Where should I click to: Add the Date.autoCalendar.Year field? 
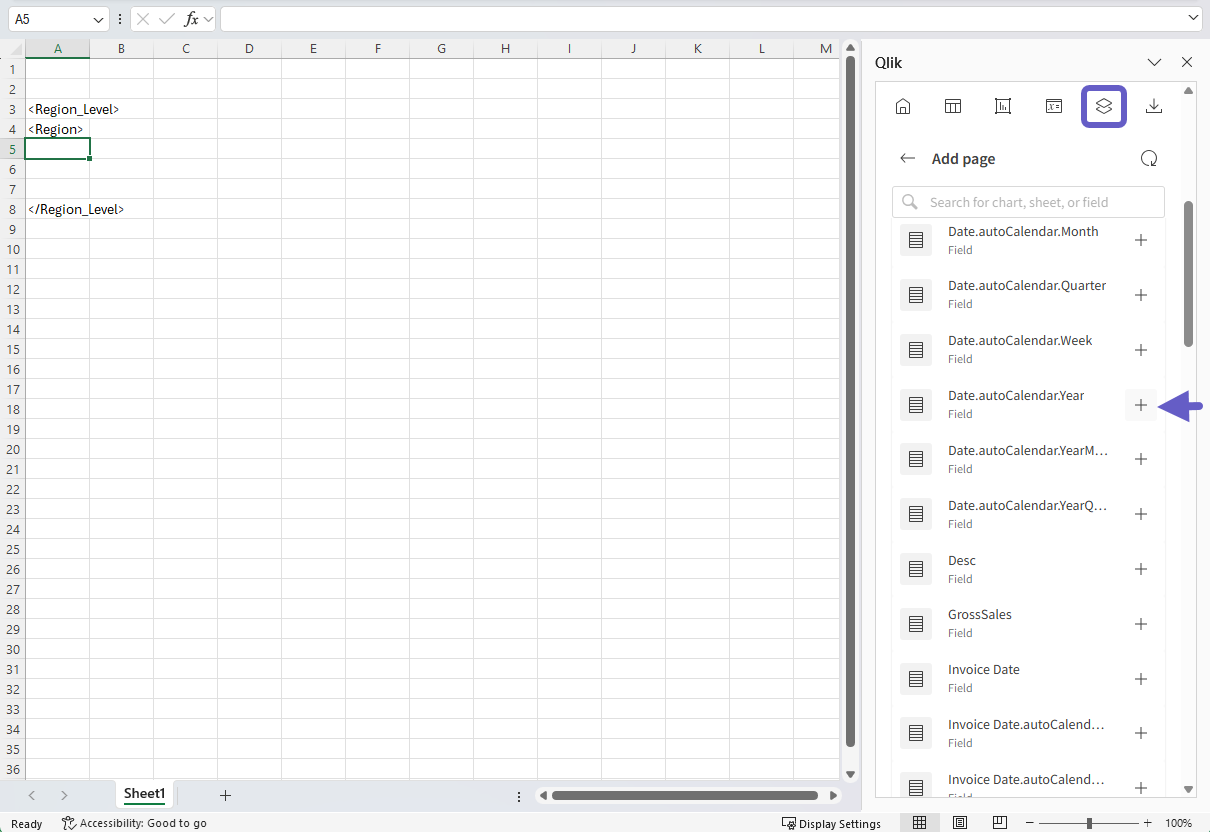coord(1141,404)
